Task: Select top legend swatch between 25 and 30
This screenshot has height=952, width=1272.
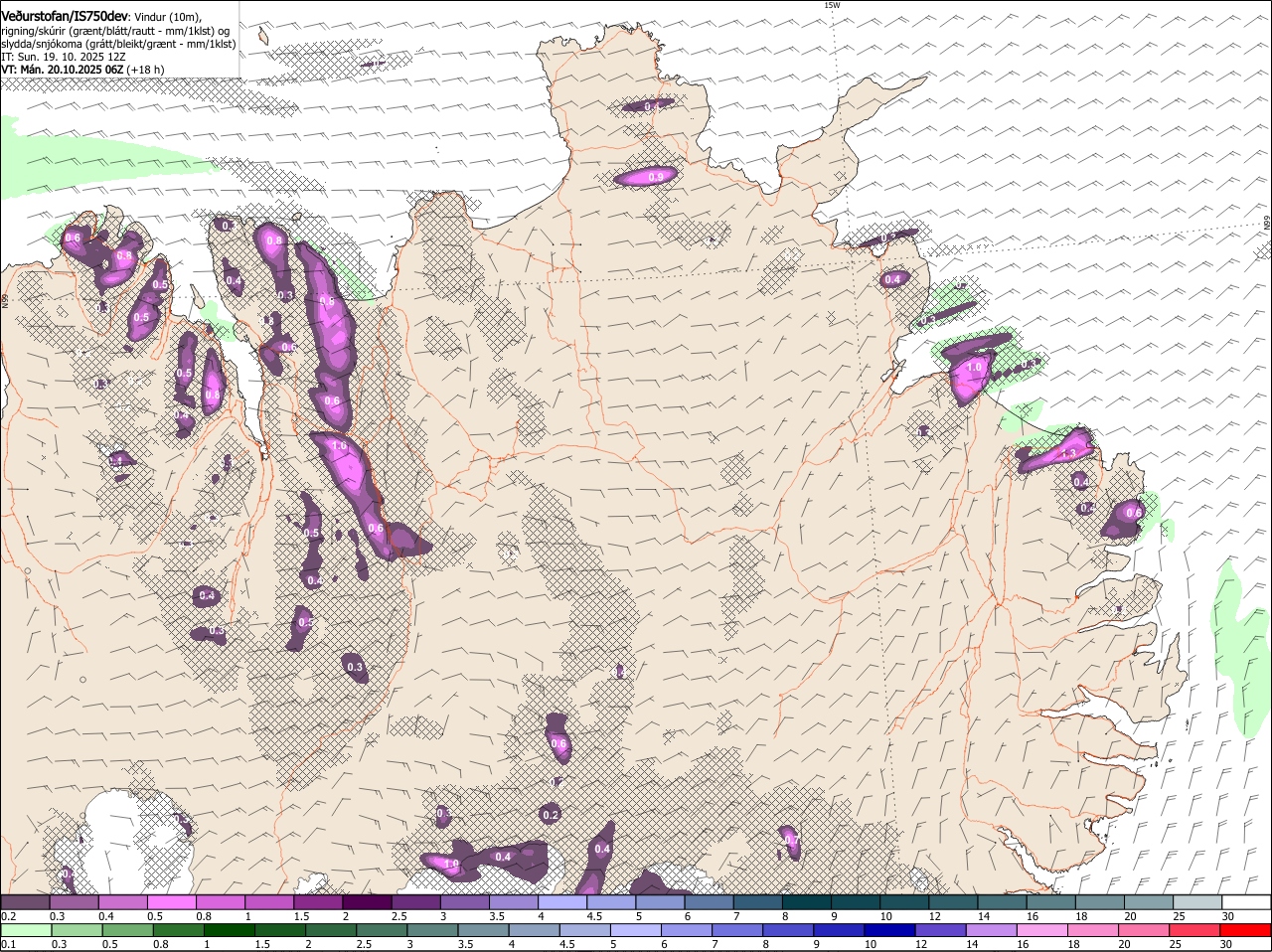Action: [x=1197, y=901]
